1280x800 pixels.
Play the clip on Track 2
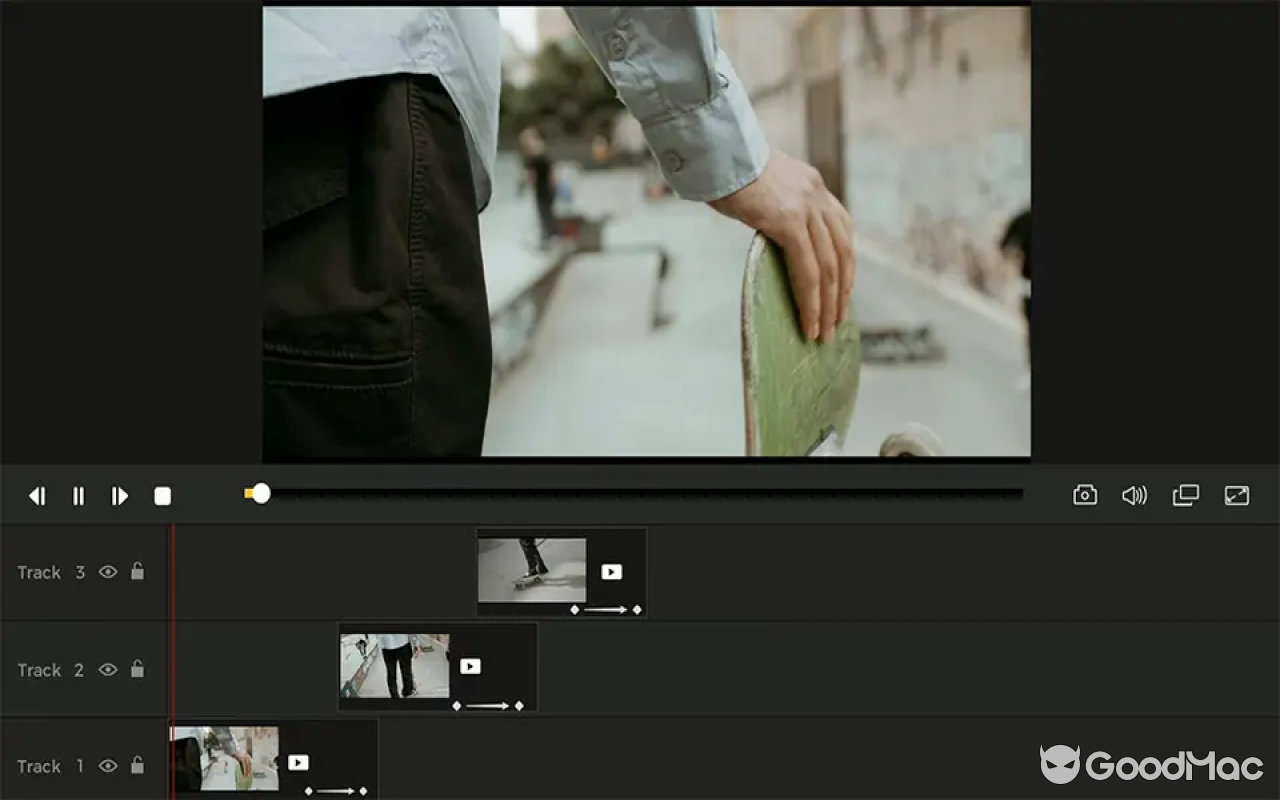pos(470,666)
